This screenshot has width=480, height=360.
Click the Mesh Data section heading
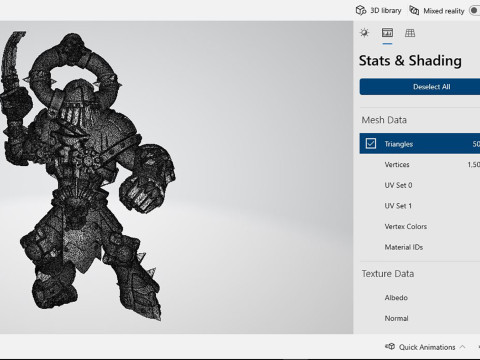tap(384, 120)
